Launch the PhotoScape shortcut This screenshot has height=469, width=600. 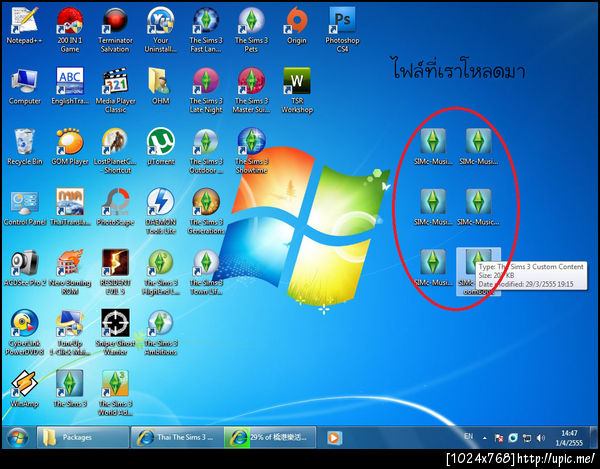click(x=115, y=208)
